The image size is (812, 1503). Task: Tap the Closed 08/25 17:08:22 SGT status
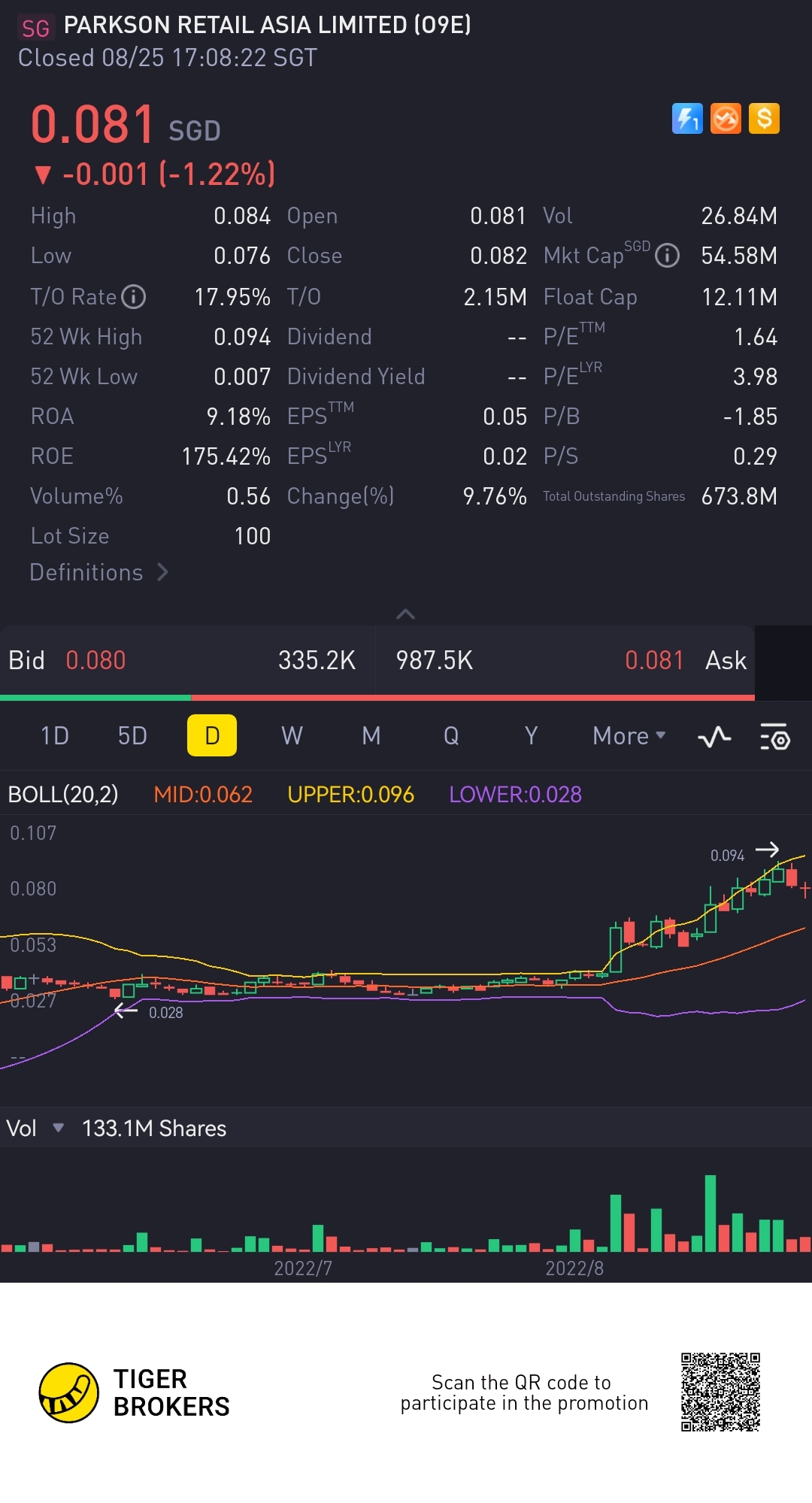pyautogui.click(x=168, y=58)
